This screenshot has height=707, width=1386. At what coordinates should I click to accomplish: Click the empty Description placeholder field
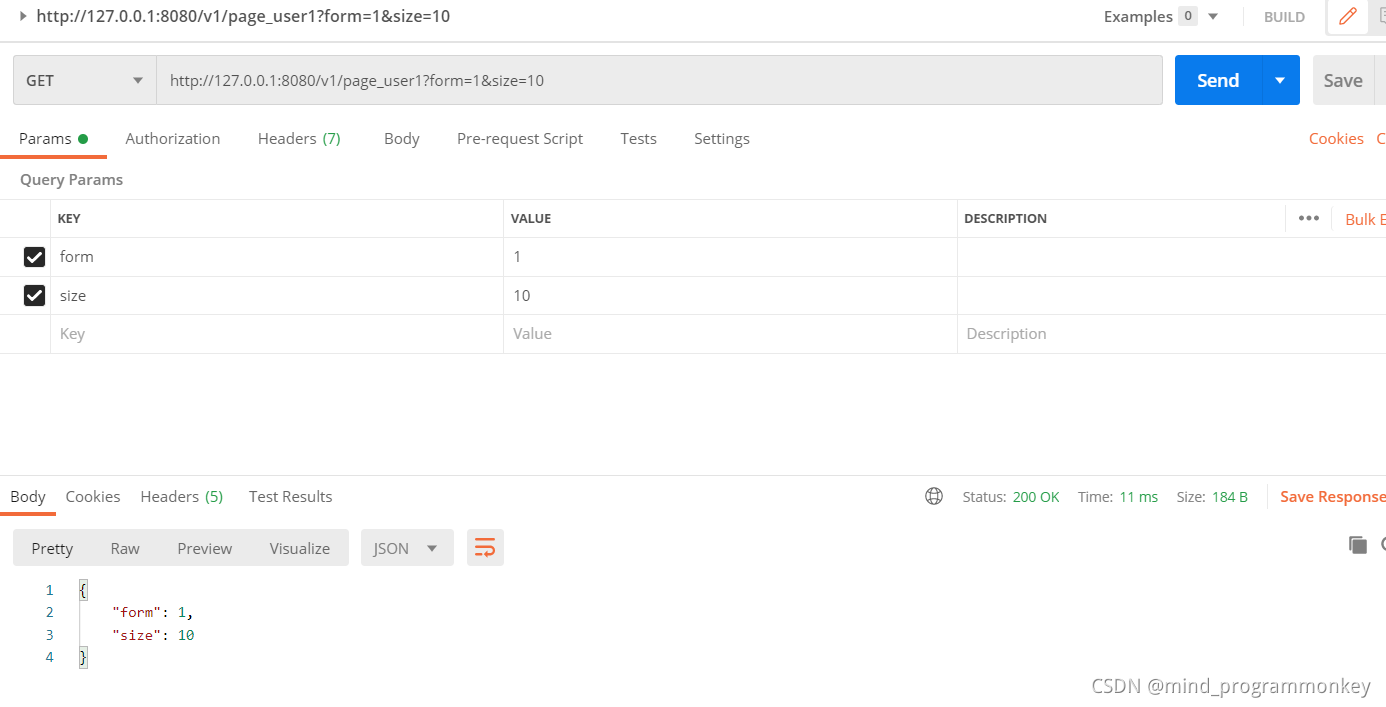[x=1171, y=334]
